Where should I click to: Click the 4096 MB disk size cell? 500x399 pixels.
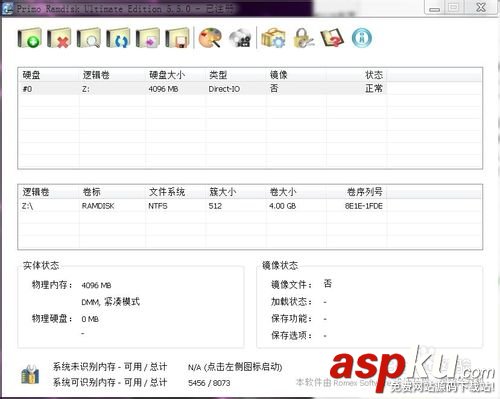coord(163,89)
